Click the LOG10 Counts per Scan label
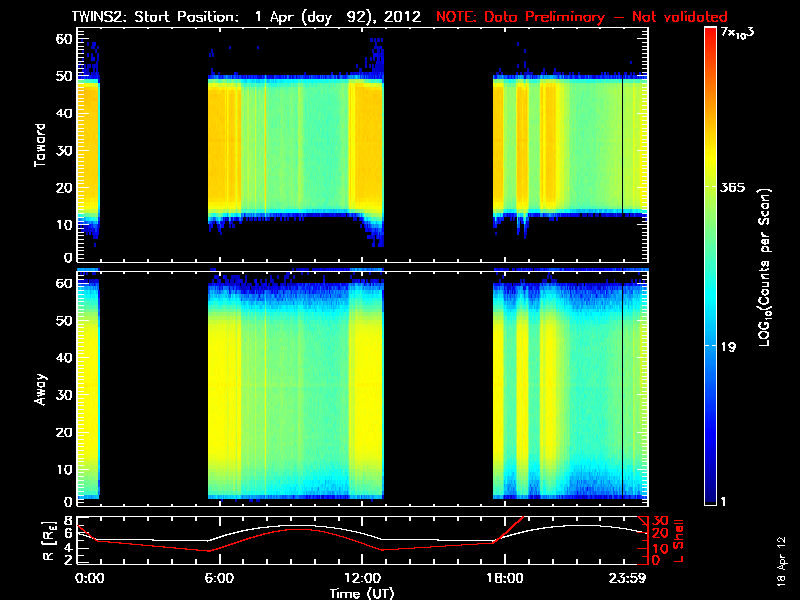 pos(764,267)
